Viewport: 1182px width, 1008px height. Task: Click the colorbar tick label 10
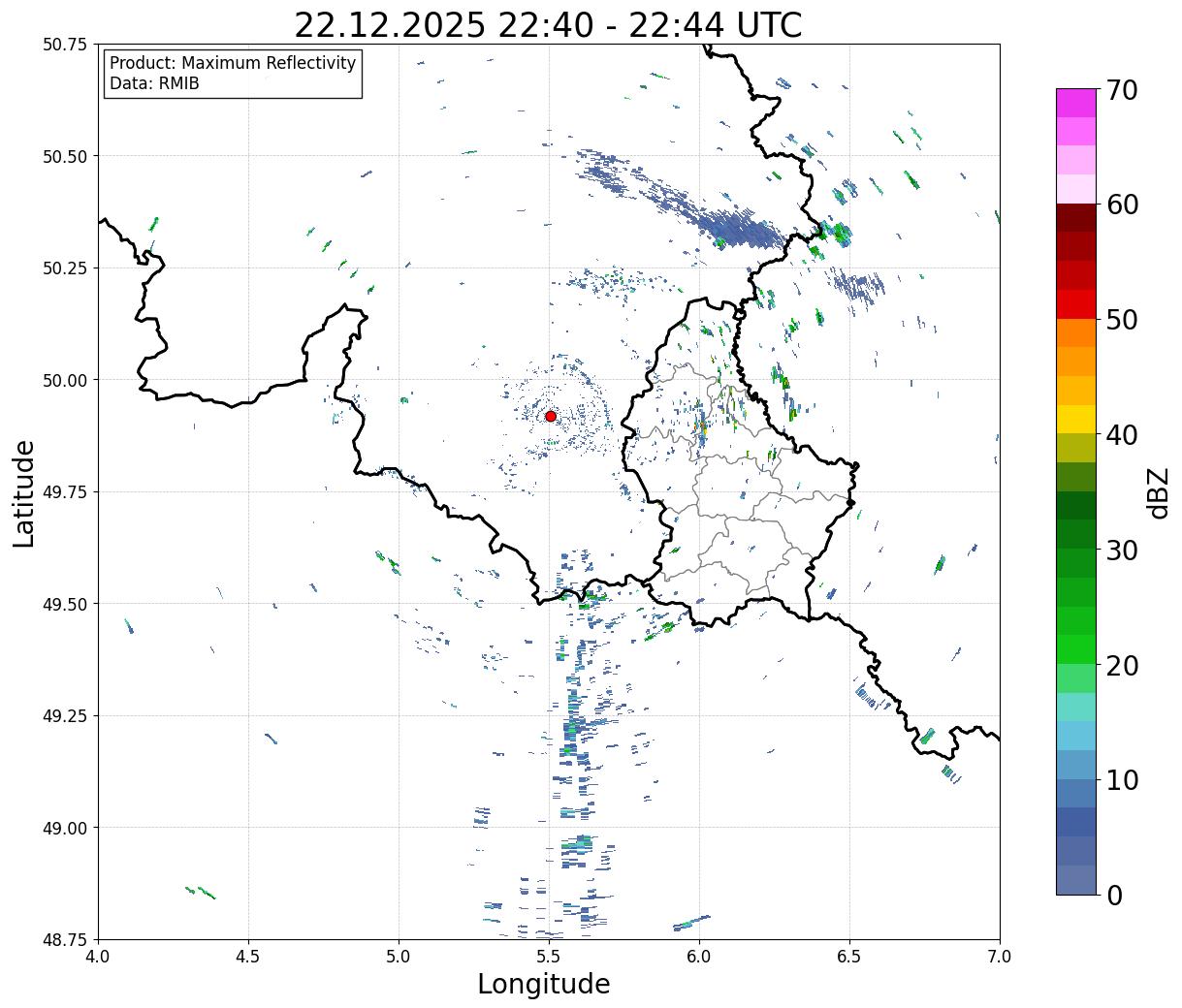[x=1122, y=779]
